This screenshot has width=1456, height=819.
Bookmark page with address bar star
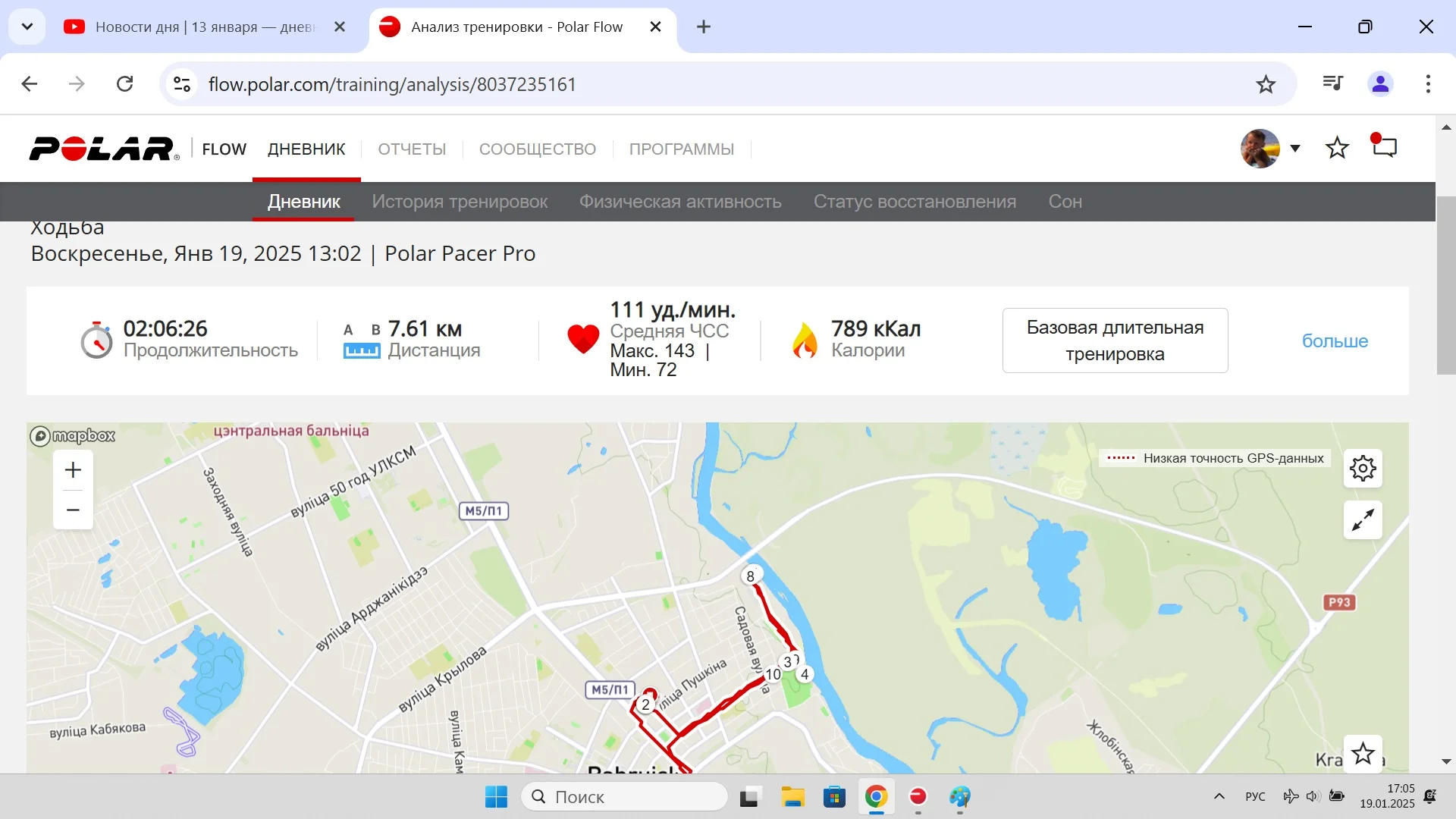1266,84
